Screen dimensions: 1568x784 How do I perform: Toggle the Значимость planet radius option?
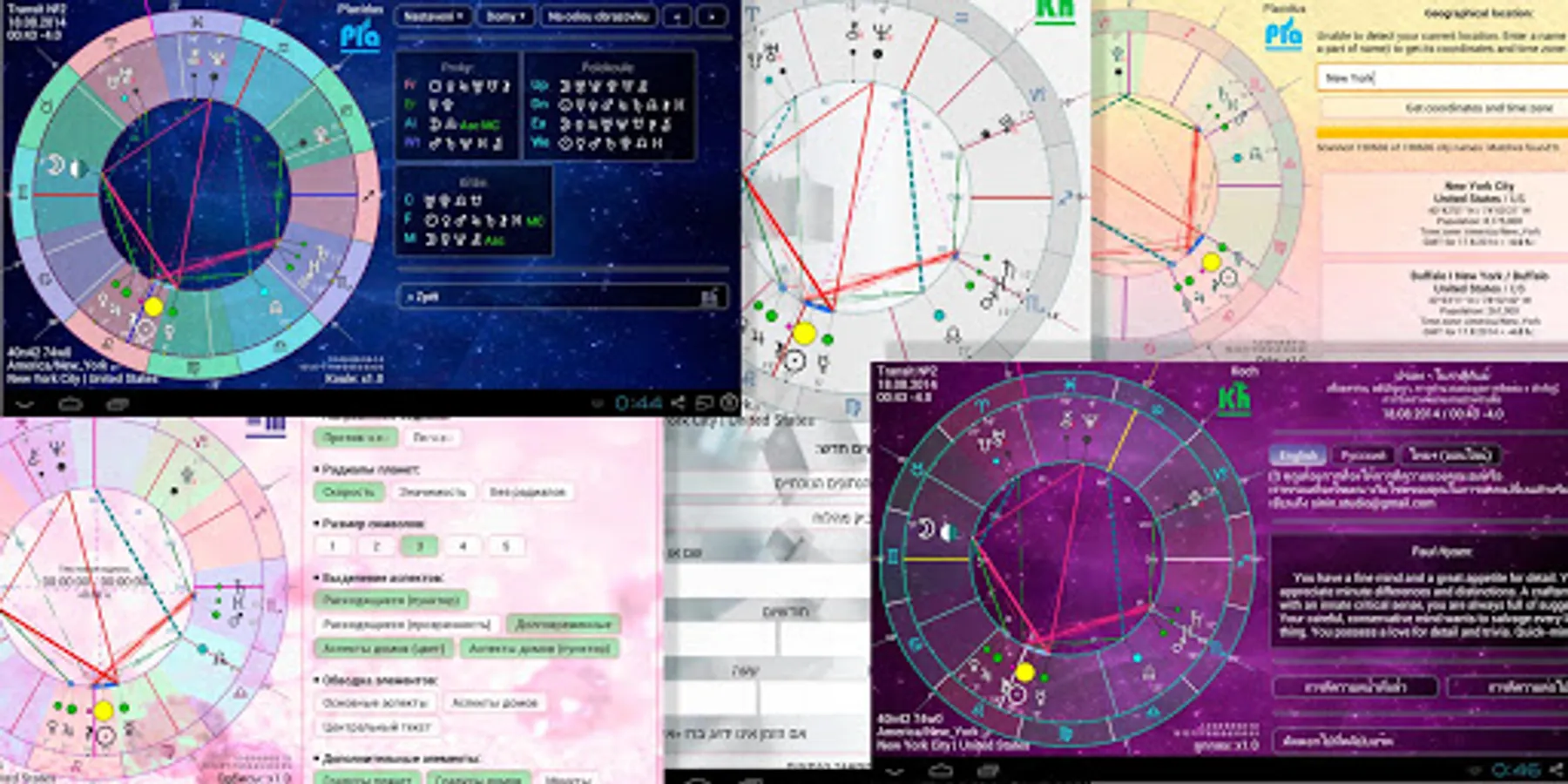coord(432,492)
